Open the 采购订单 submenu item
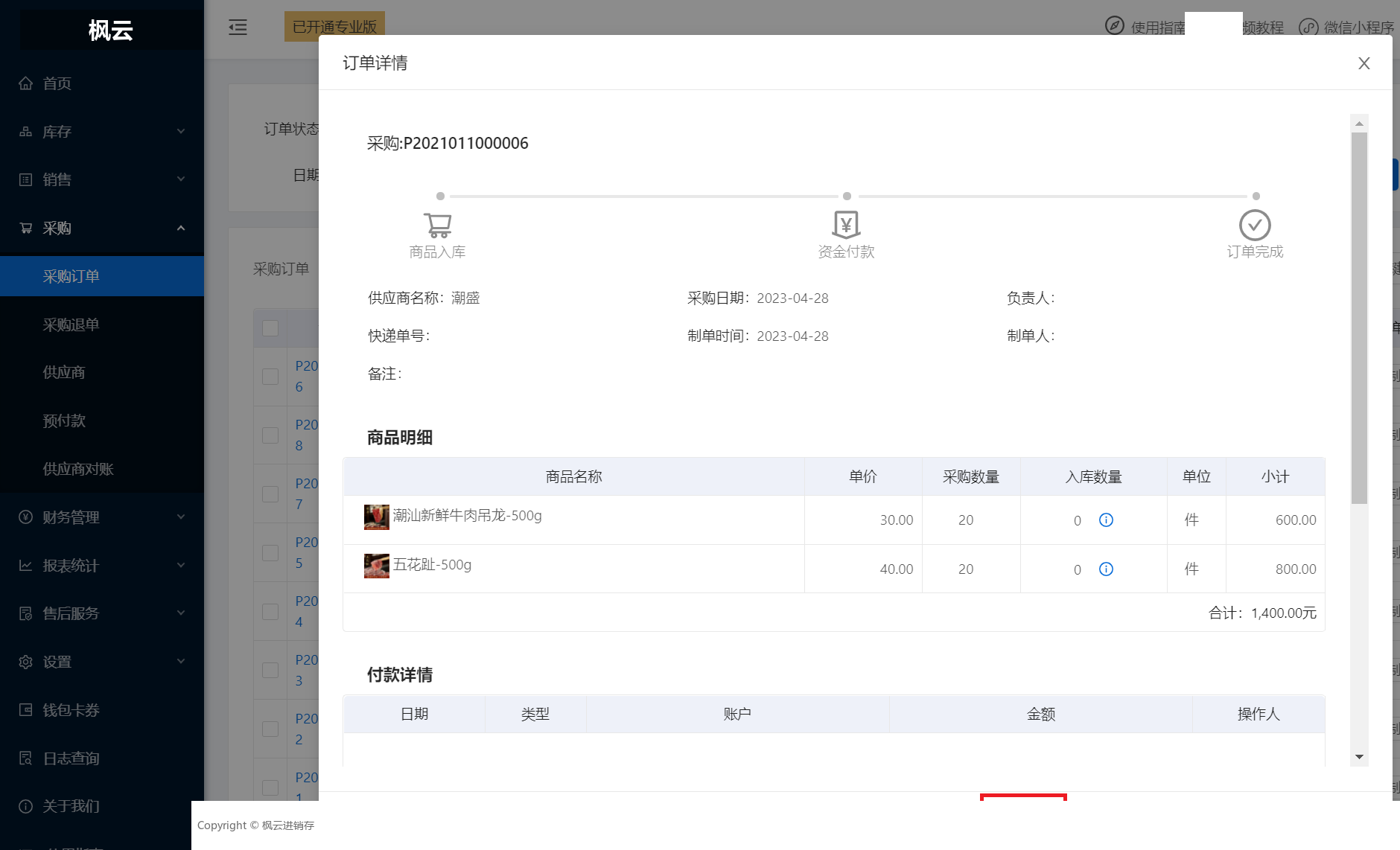1400x850 pixels. click(x=102, y=276)
